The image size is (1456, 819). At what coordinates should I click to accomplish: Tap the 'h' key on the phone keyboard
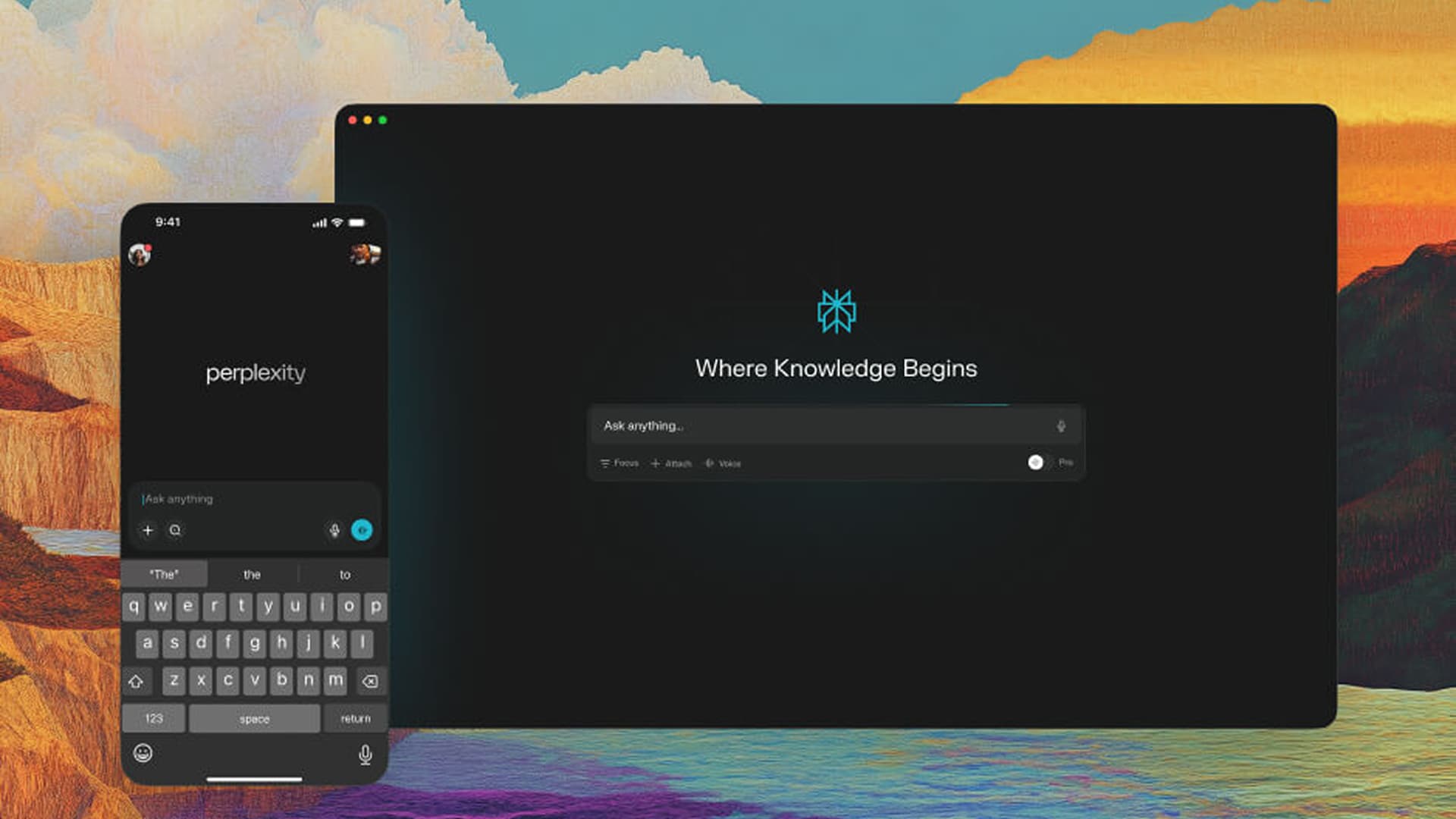[x=281, y=644]
